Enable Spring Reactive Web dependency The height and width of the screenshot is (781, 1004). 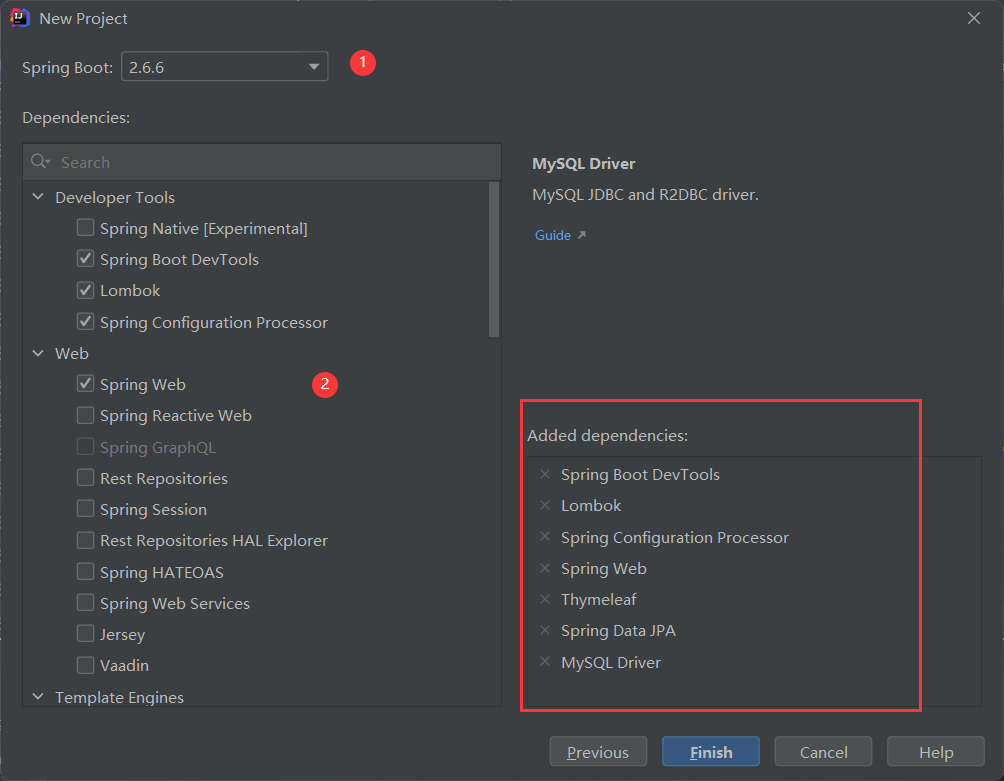tap(86, 415)
